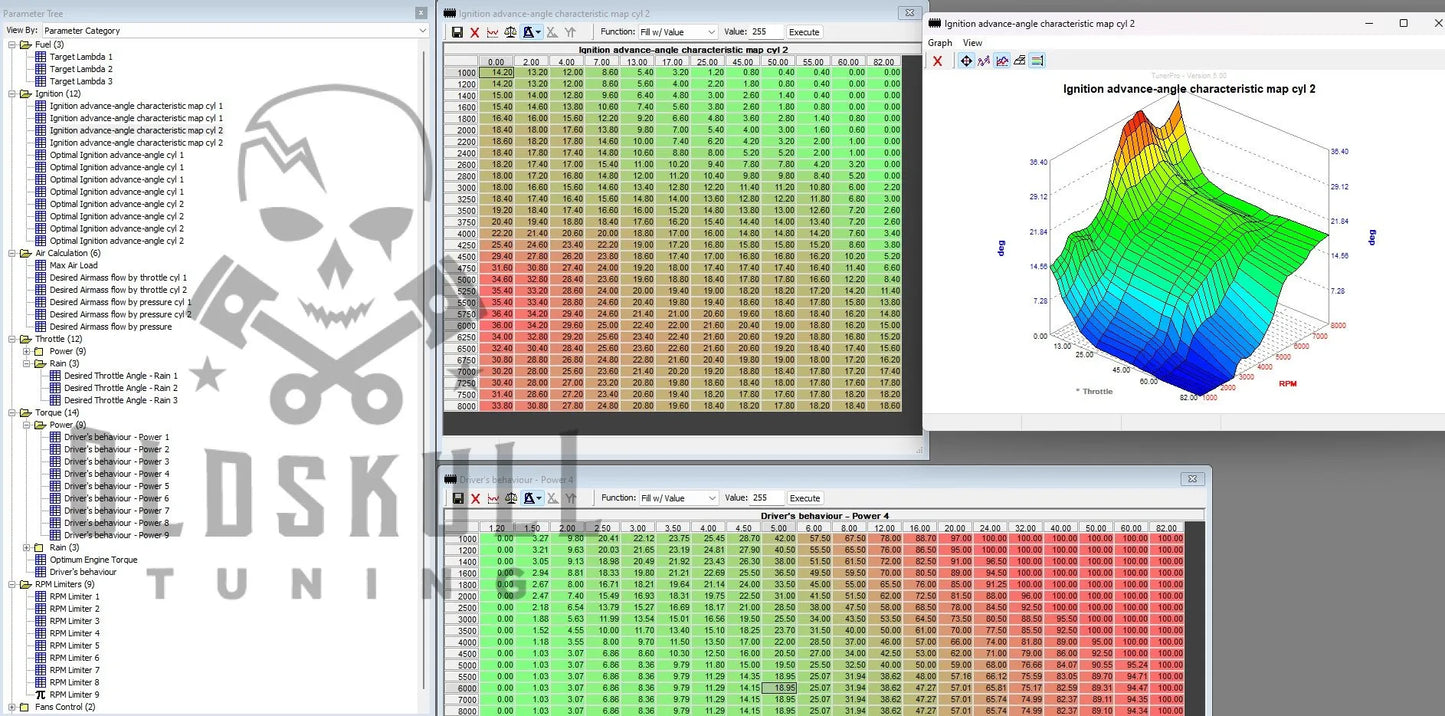Toggle the wireframe surface icon in graph toolbar

click(1019, 61)
